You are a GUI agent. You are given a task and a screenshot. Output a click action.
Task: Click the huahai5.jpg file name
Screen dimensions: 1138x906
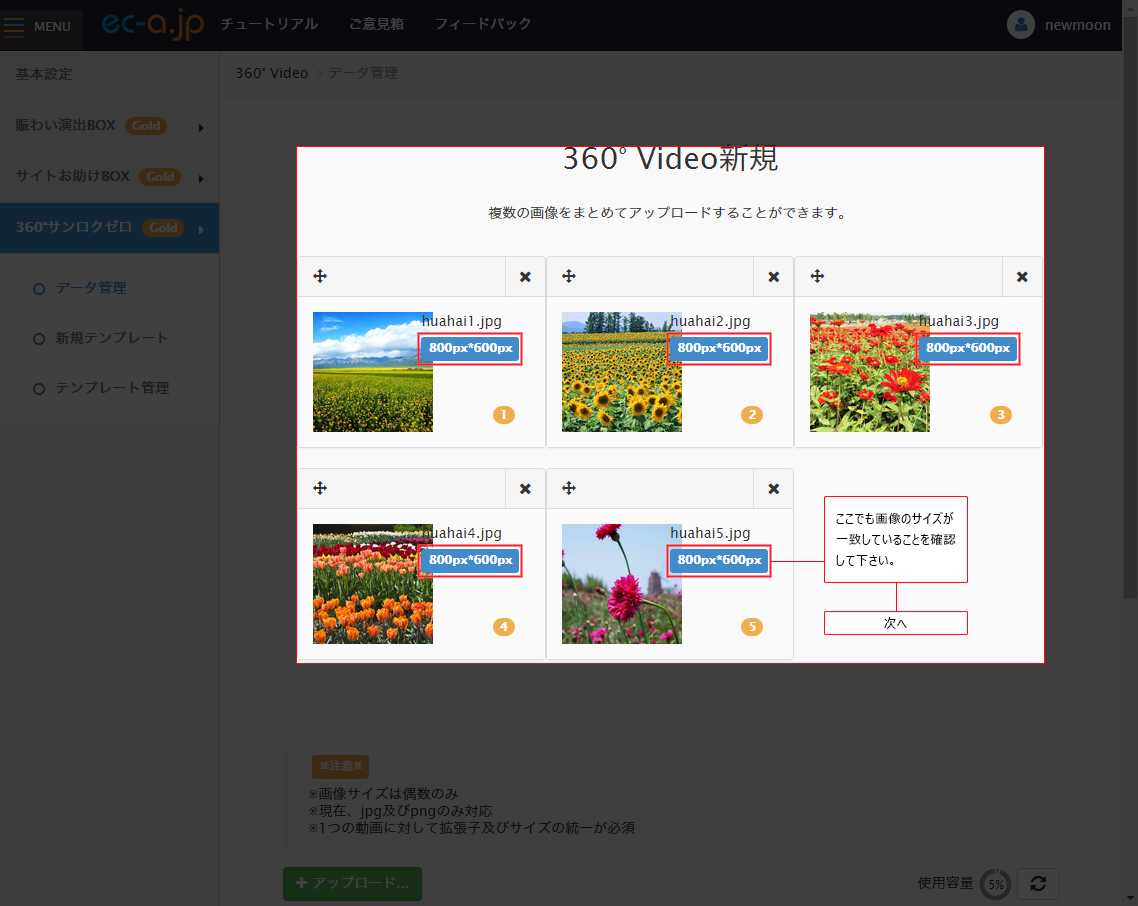711,533
